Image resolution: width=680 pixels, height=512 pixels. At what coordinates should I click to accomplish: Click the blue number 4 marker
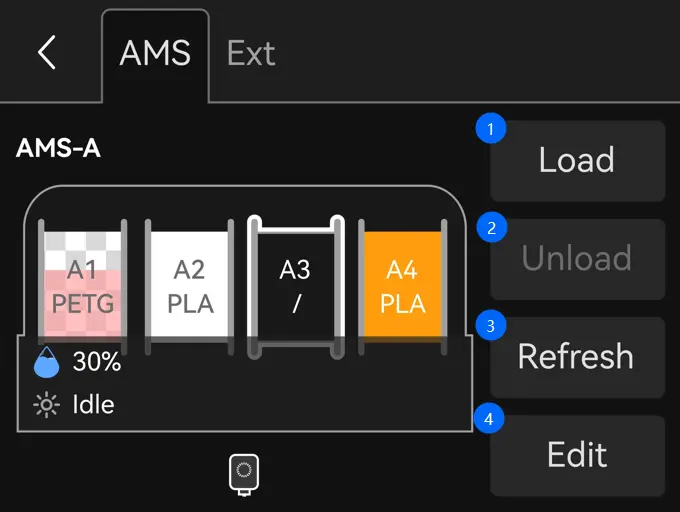pyautogui.click(x=489, y=419)
